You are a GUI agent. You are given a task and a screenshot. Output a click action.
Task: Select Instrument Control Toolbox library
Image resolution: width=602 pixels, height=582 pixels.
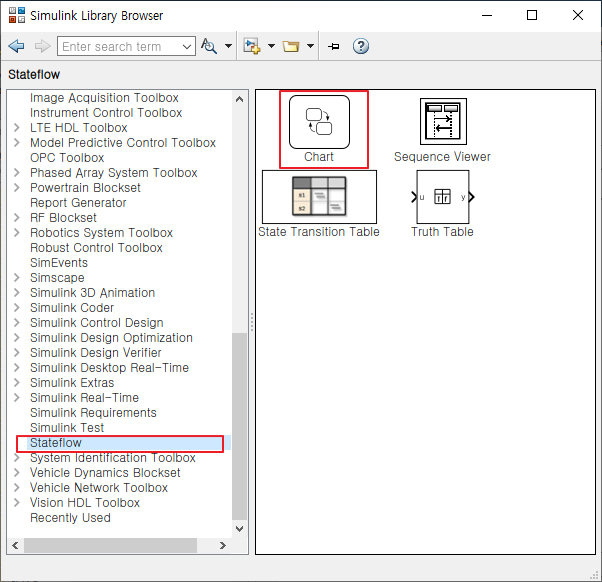[x=106, y=113]
